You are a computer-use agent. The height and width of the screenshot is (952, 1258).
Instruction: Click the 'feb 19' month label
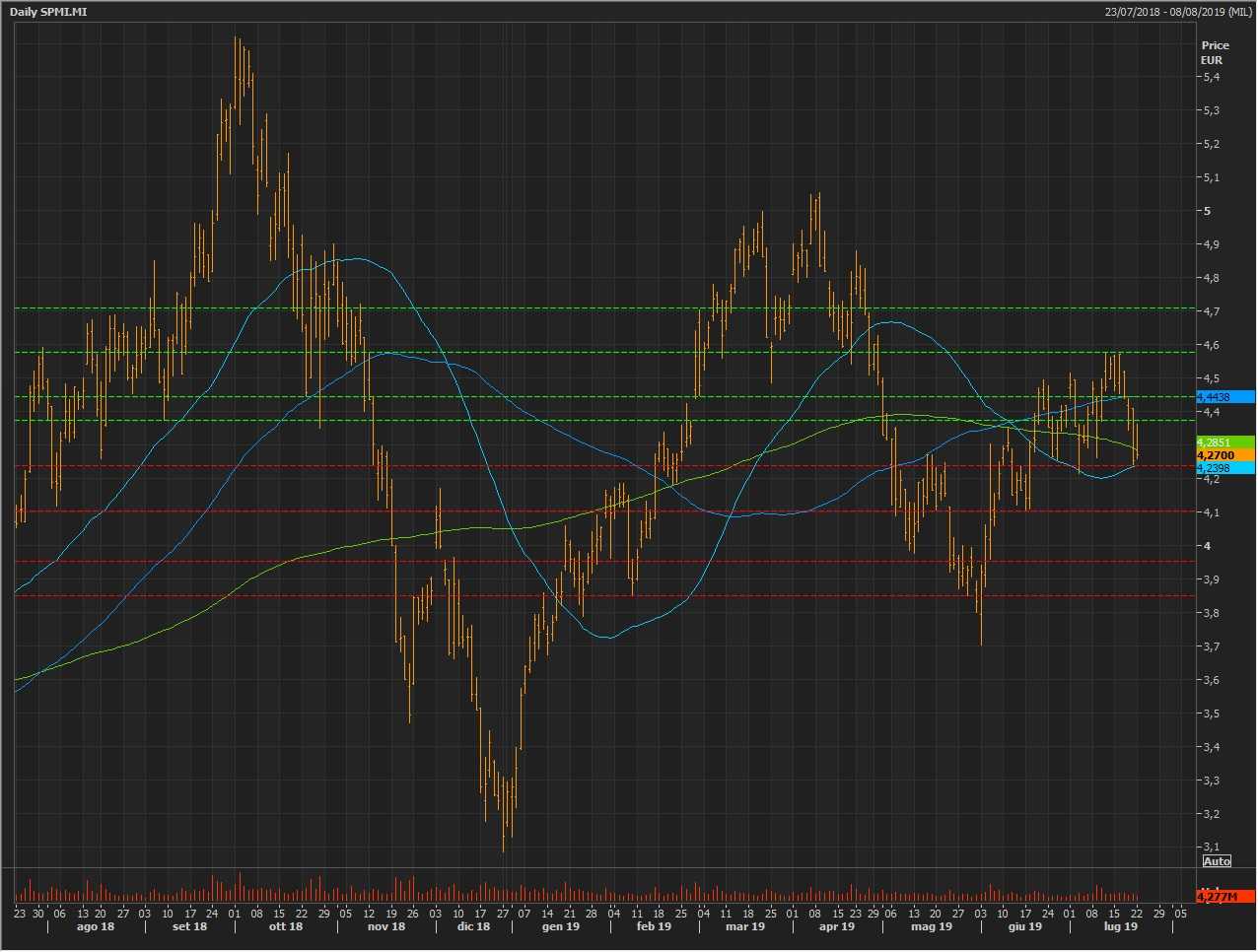coord(654,926)
